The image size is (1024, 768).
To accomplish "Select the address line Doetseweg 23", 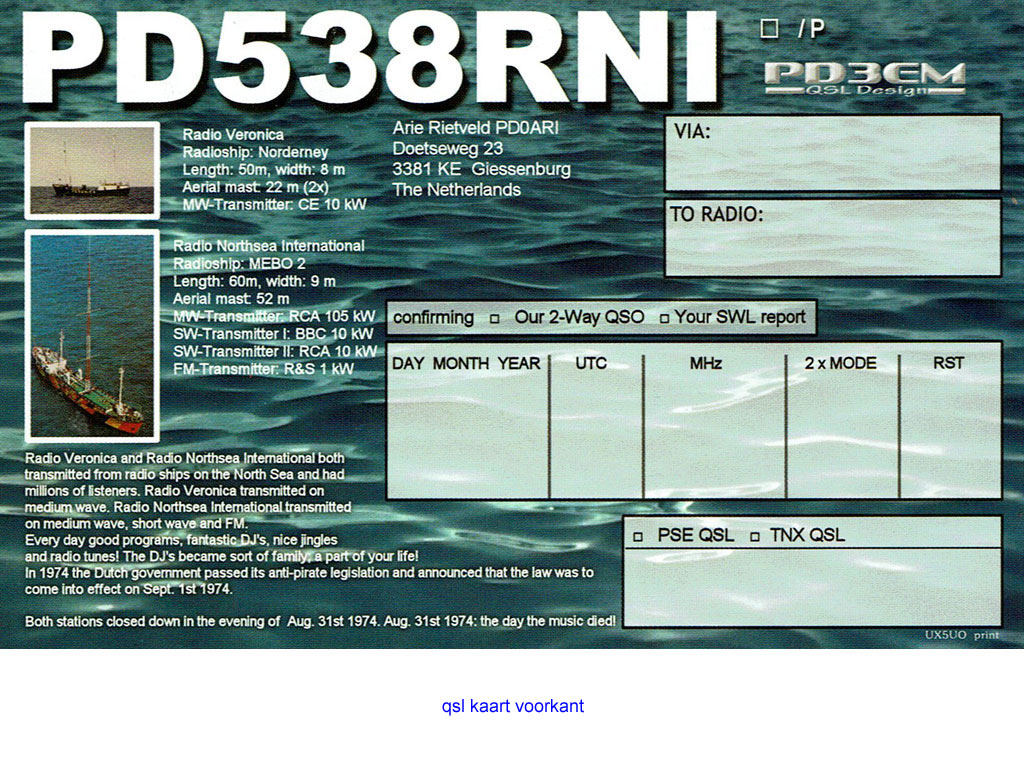I will click(x=448, y=149).
